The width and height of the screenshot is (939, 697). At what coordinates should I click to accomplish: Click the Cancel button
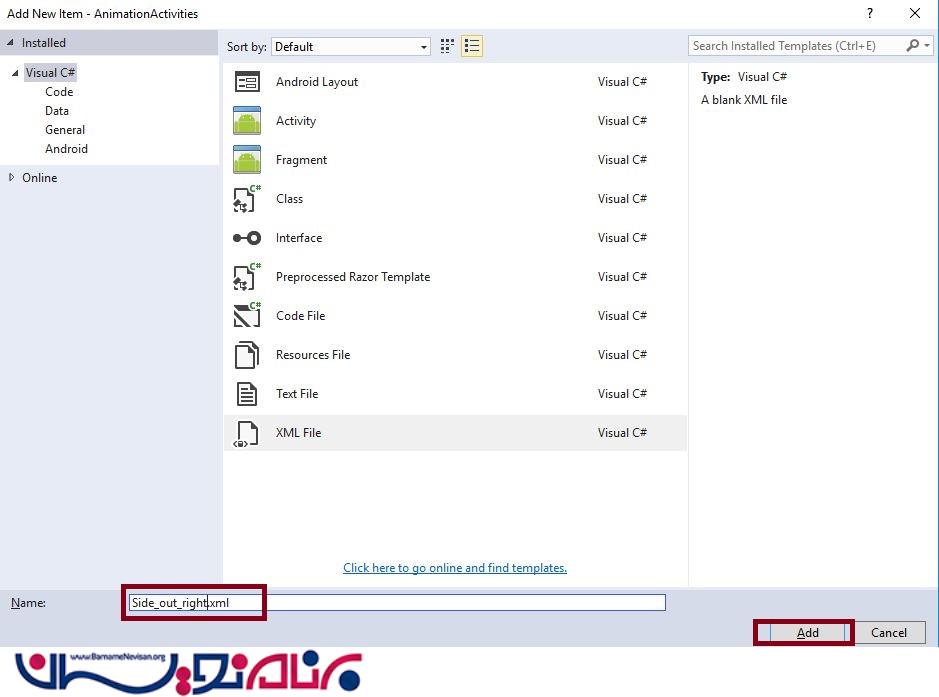[x=889, y=632]
